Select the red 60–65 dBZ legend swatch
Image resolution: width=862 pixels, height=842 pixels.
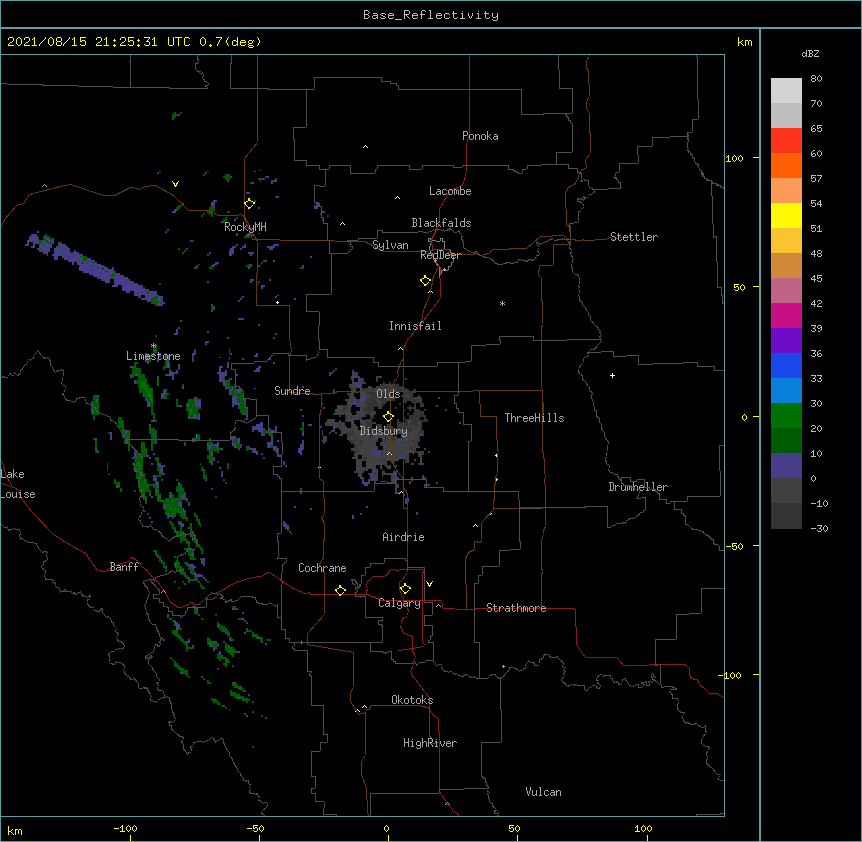coord(786,141)
